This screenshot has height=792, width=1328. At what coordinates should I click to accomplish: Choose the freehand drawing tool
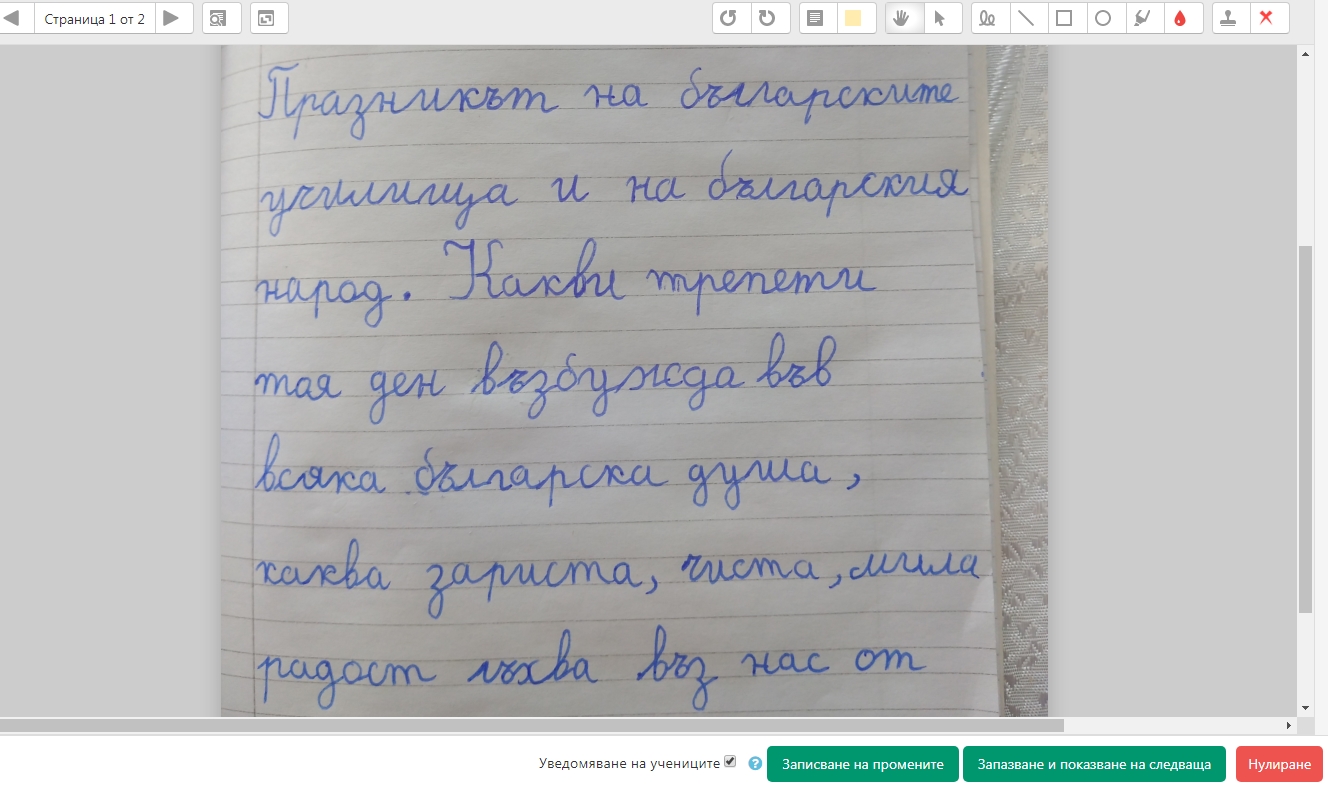pos(988,18)
